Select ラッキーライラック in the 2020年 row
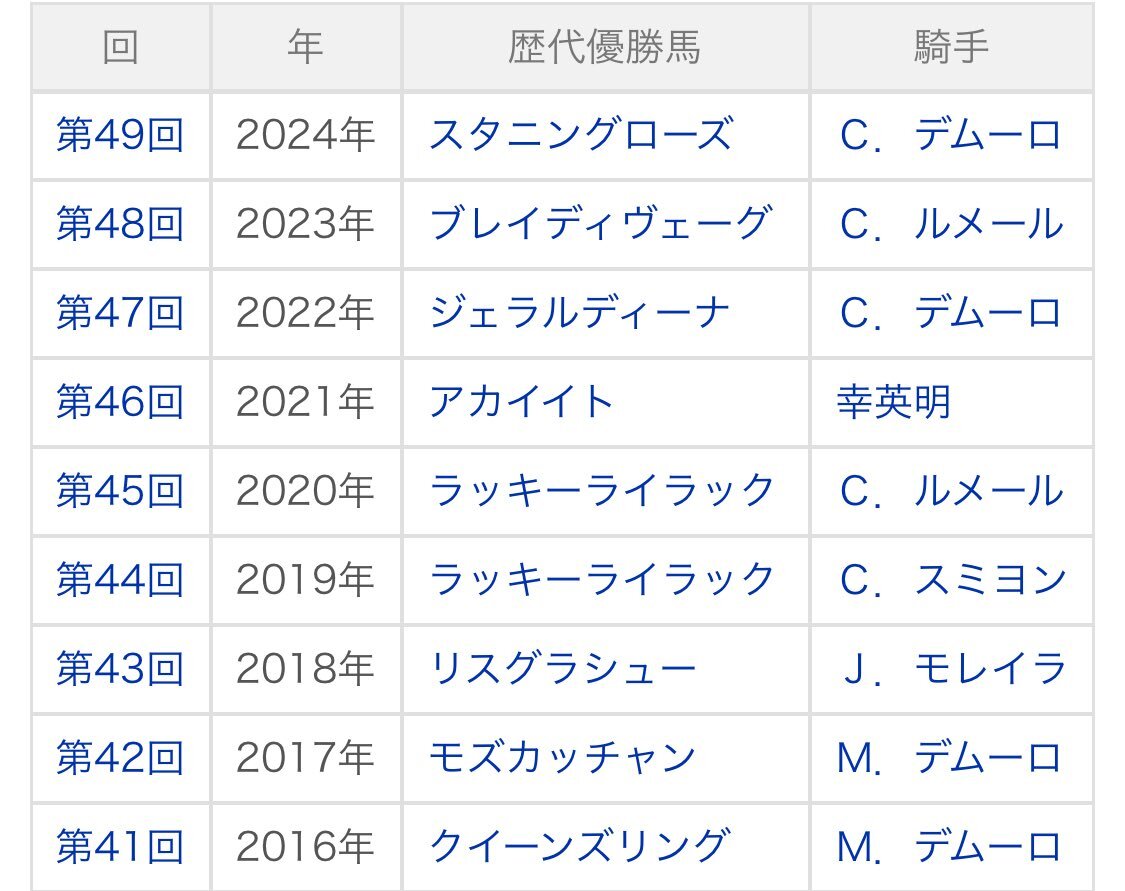The height and width of the screenshot is (891, 1125). tap(602, 491)
